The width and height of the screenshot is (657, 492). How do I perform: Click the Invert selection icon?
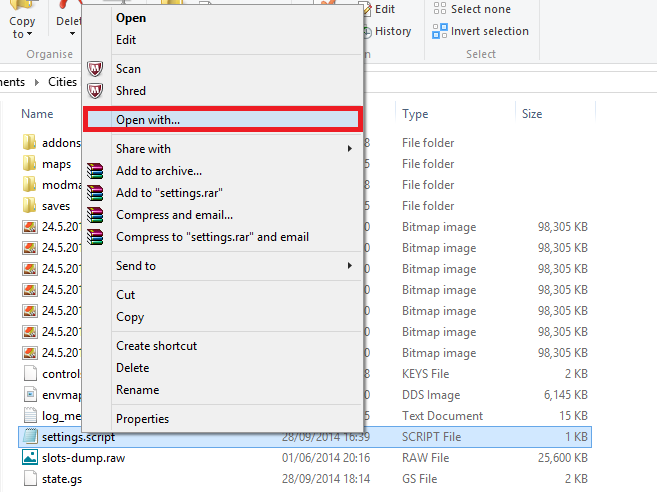click(x=439, y=31)
